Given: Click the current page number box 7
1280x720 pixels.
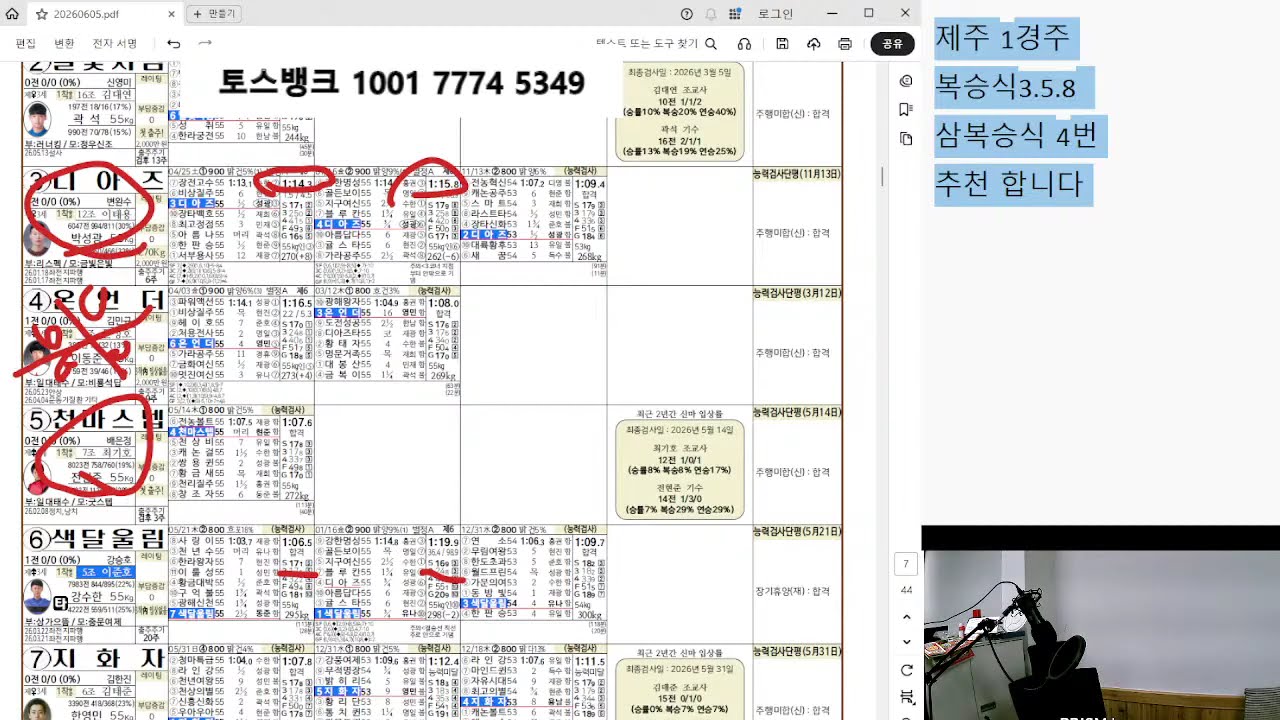Looking at the screenshot, I should pos(906,564).
